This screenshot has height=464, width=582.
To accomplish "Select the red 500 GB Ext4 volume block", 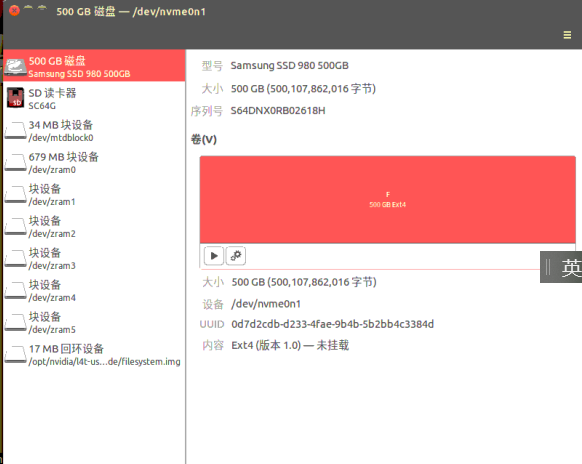I will click(x=388, y=200).
